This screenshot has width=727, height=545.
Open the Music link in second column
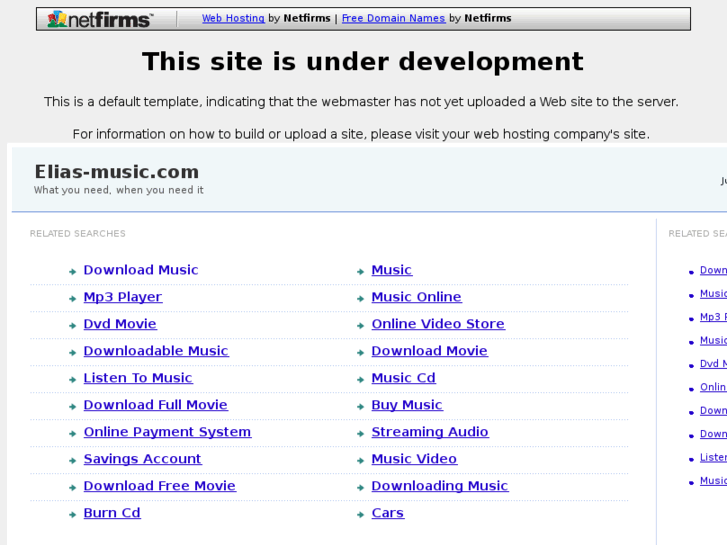click(392, 270)
